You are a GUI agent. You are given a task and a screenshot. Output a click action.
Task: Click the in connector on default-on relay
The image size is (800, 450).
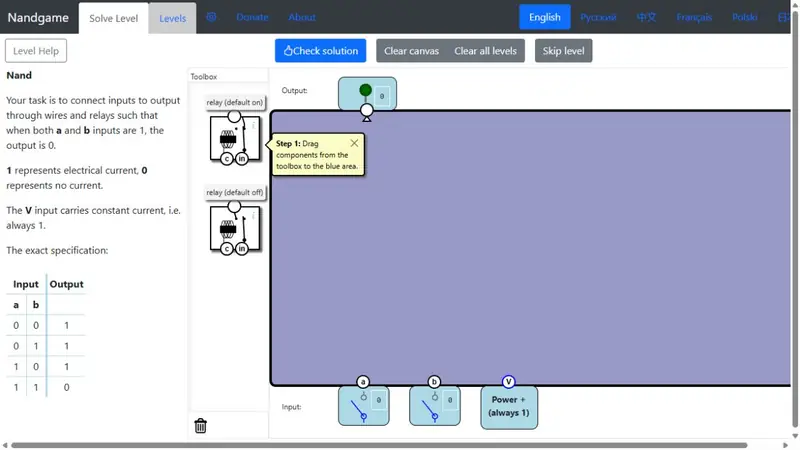tap(242, 159)
